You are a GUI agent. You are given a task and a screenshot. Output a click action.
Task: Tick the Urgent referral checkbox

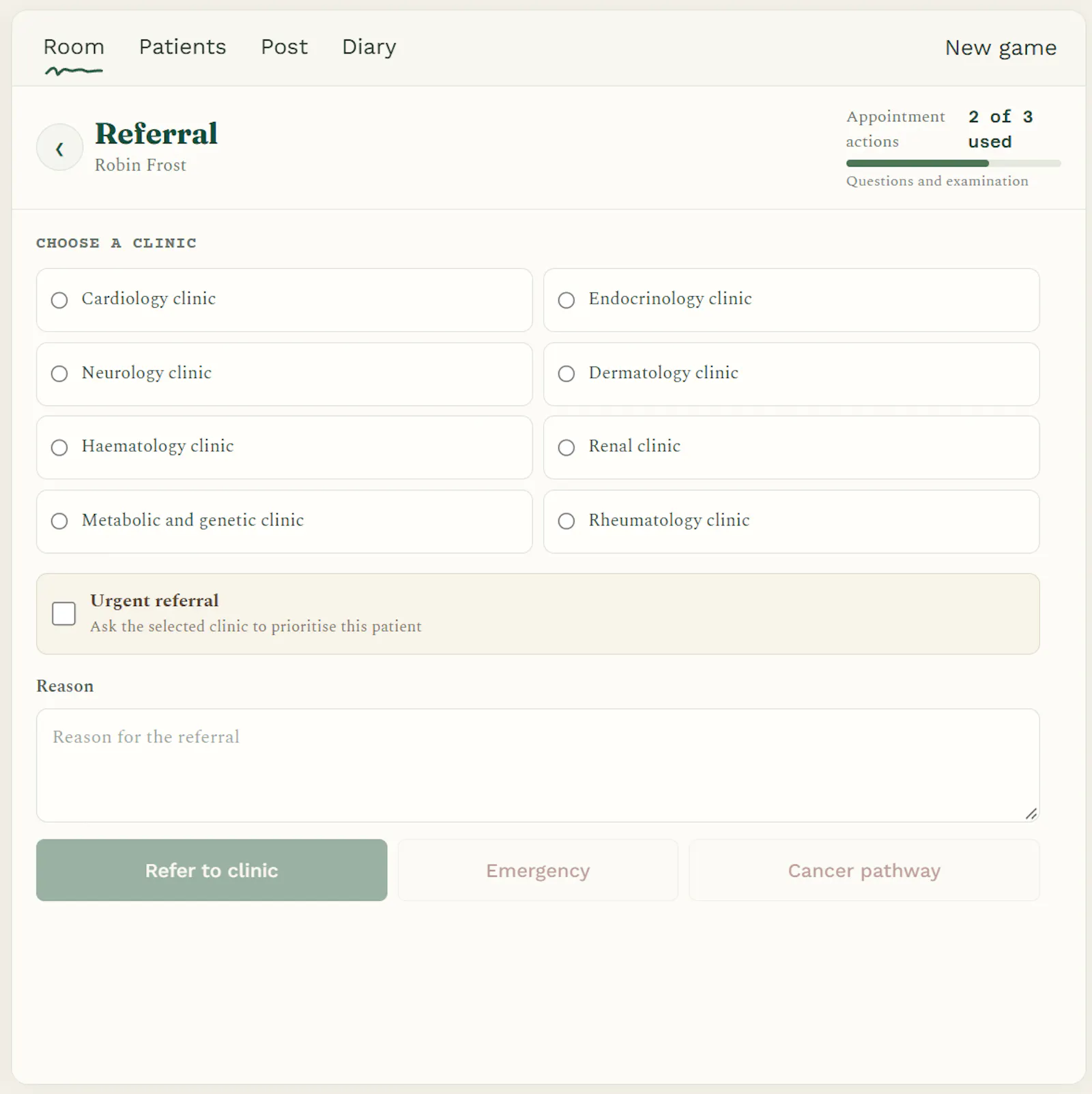click(64, 614)
